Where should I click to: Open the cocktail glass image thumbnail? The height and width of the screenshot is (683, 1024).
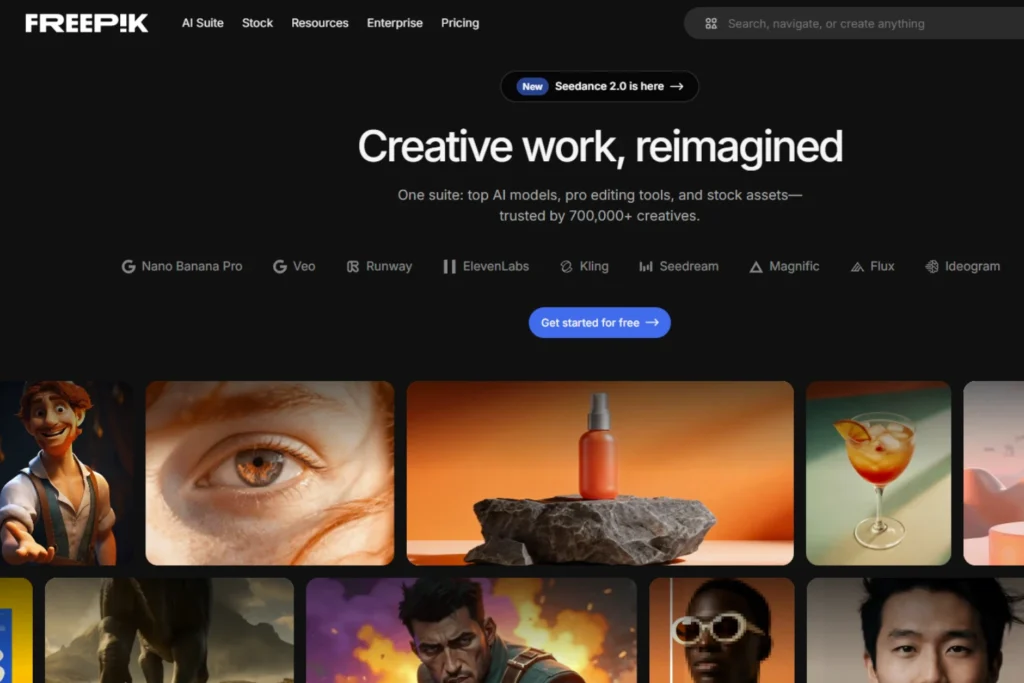tap(877, 472)
